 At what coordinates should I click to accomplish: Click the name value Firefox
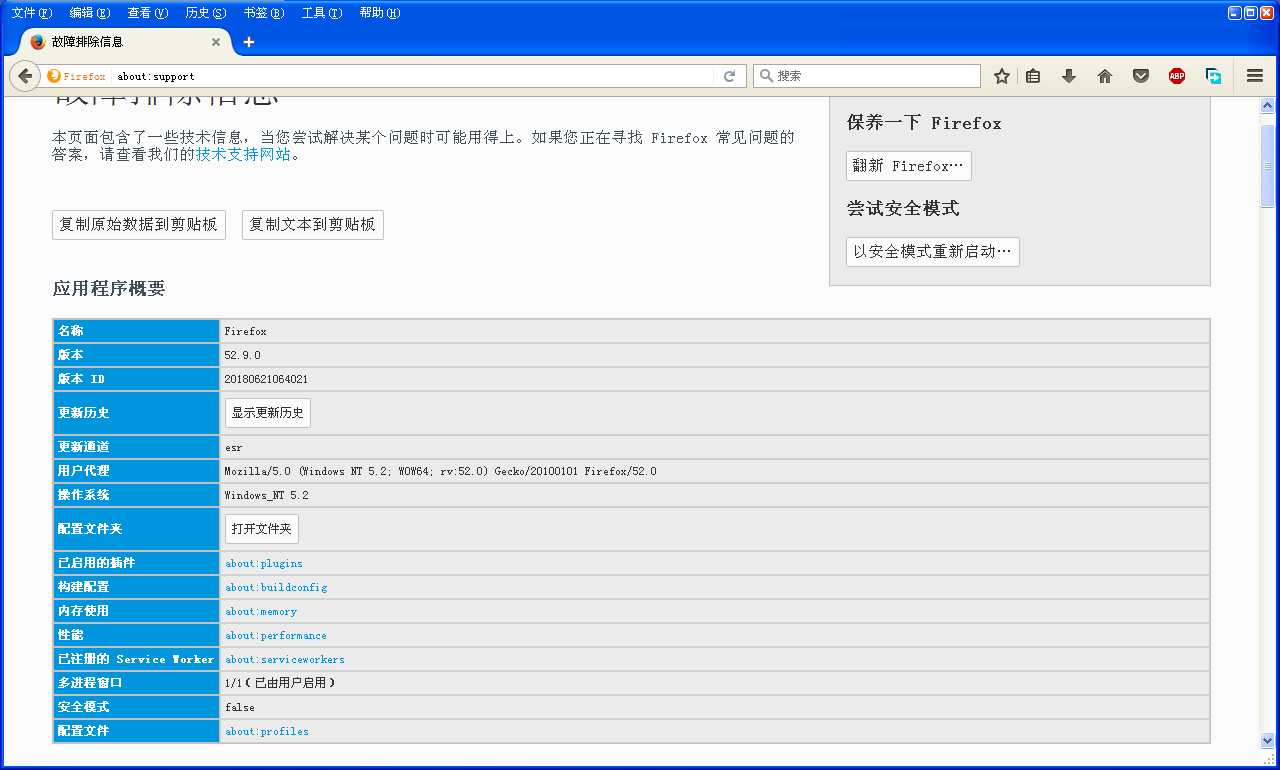tap(246, 332)
